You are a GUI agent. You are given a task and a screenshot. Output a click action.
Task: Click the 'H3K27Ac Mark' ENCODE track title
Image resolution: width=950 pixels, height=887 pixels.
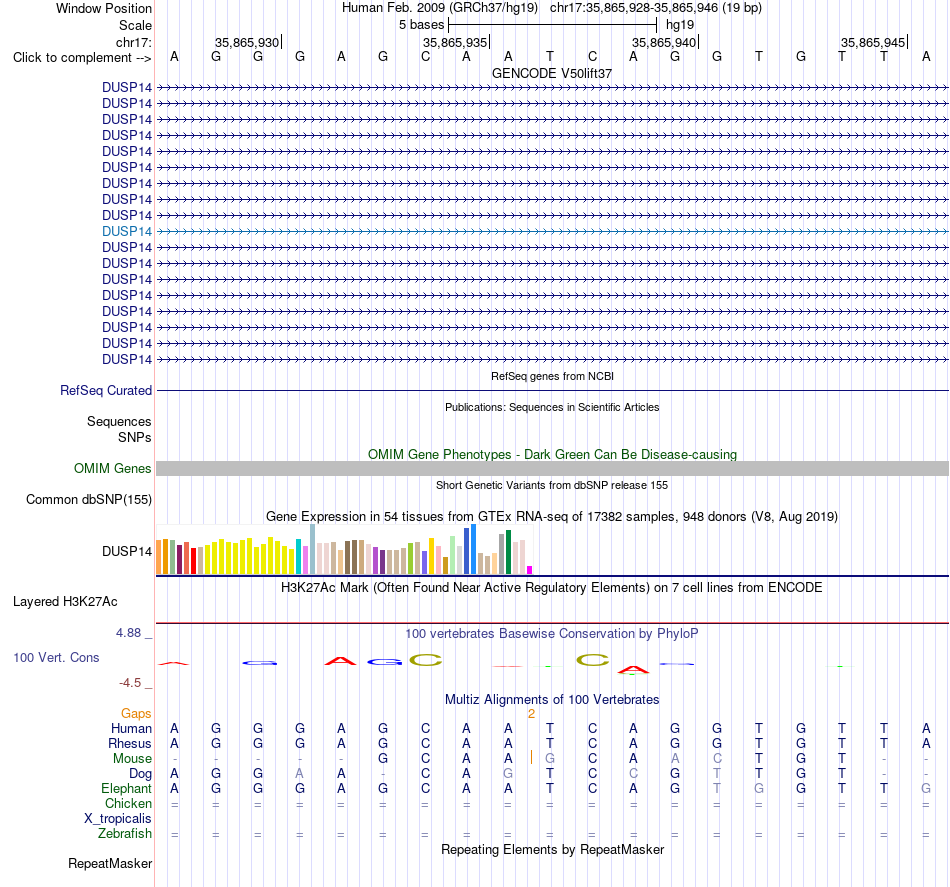coord(551,588)
